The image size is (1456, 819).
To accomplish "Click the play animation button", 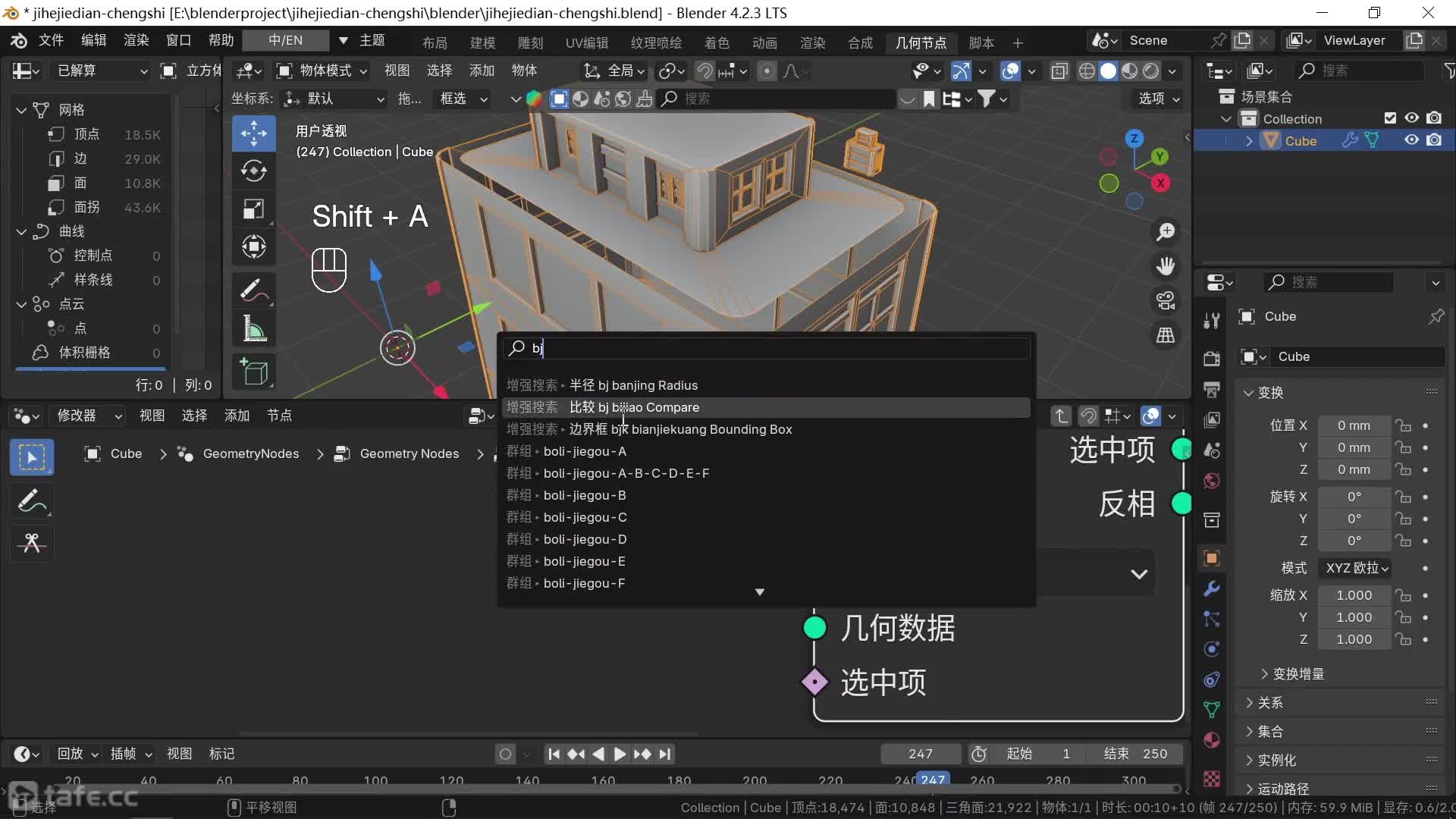I will click(620, 754).
